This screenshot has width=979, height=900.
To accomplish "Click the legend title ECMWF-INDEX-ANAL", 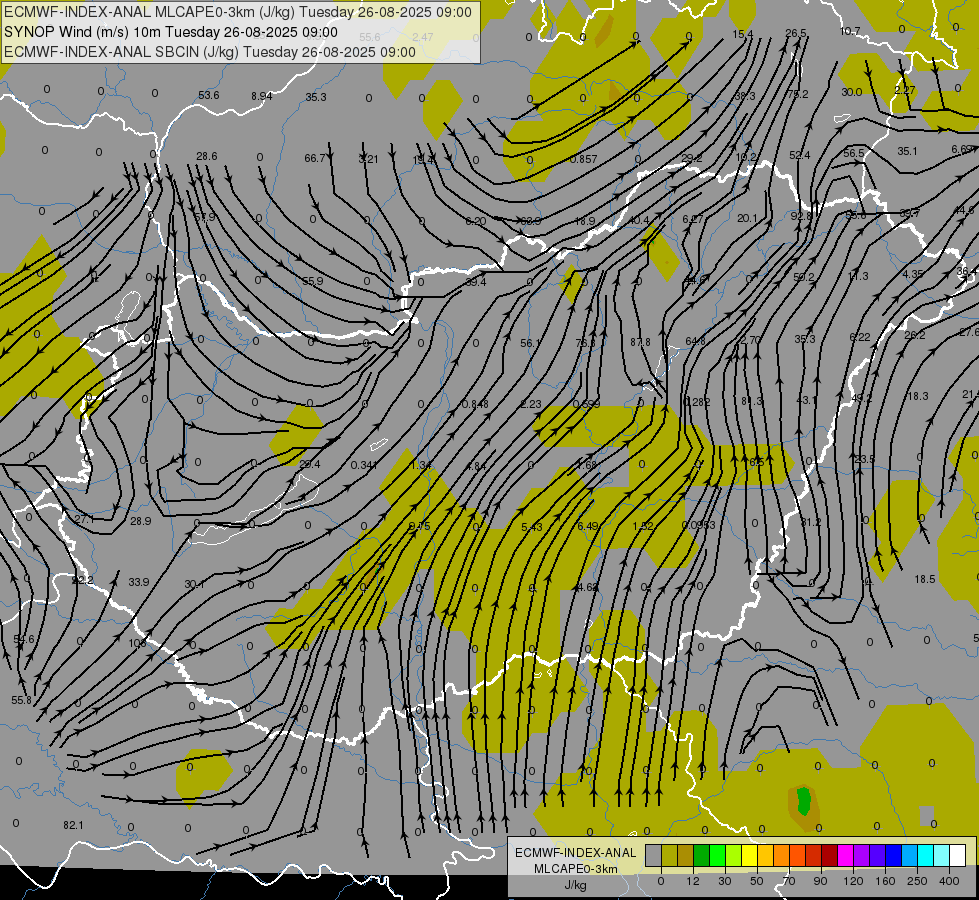I will click(576, 853).
